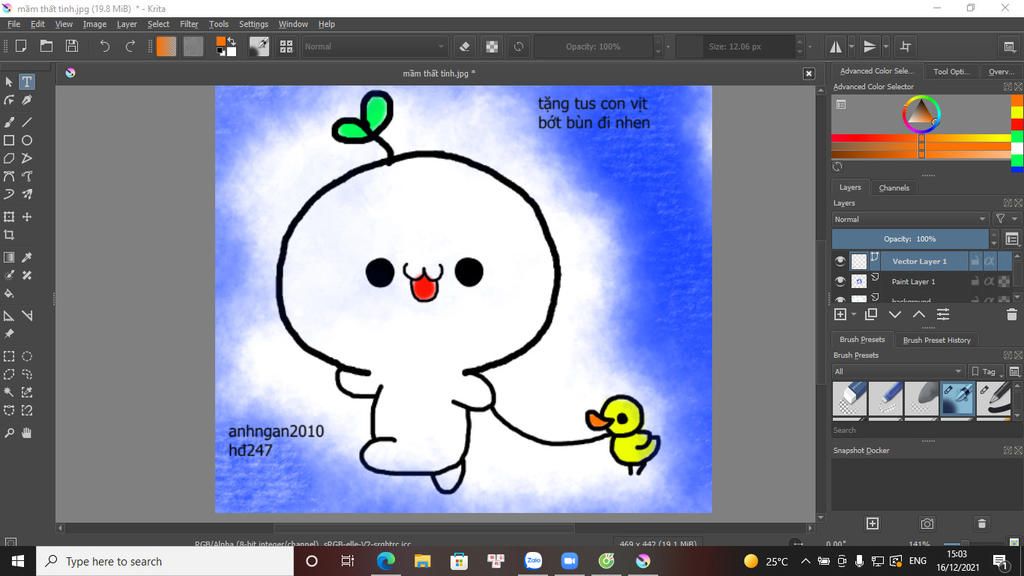Redo the last undone action
This screenshot has height=576, width=1024.
[x=130, y=46]
